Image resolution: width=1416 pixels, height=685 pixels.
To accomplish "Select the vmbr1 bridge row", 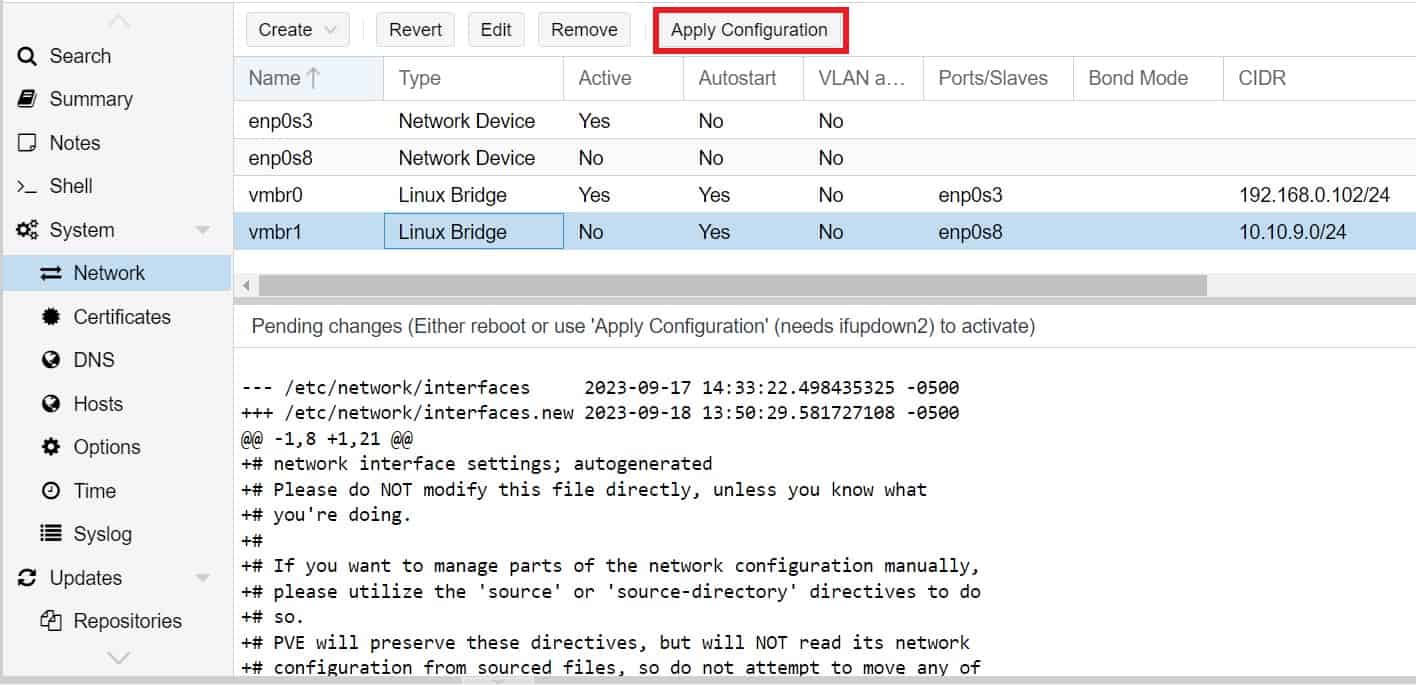I will pyautogui.click(x=825, y=232).
